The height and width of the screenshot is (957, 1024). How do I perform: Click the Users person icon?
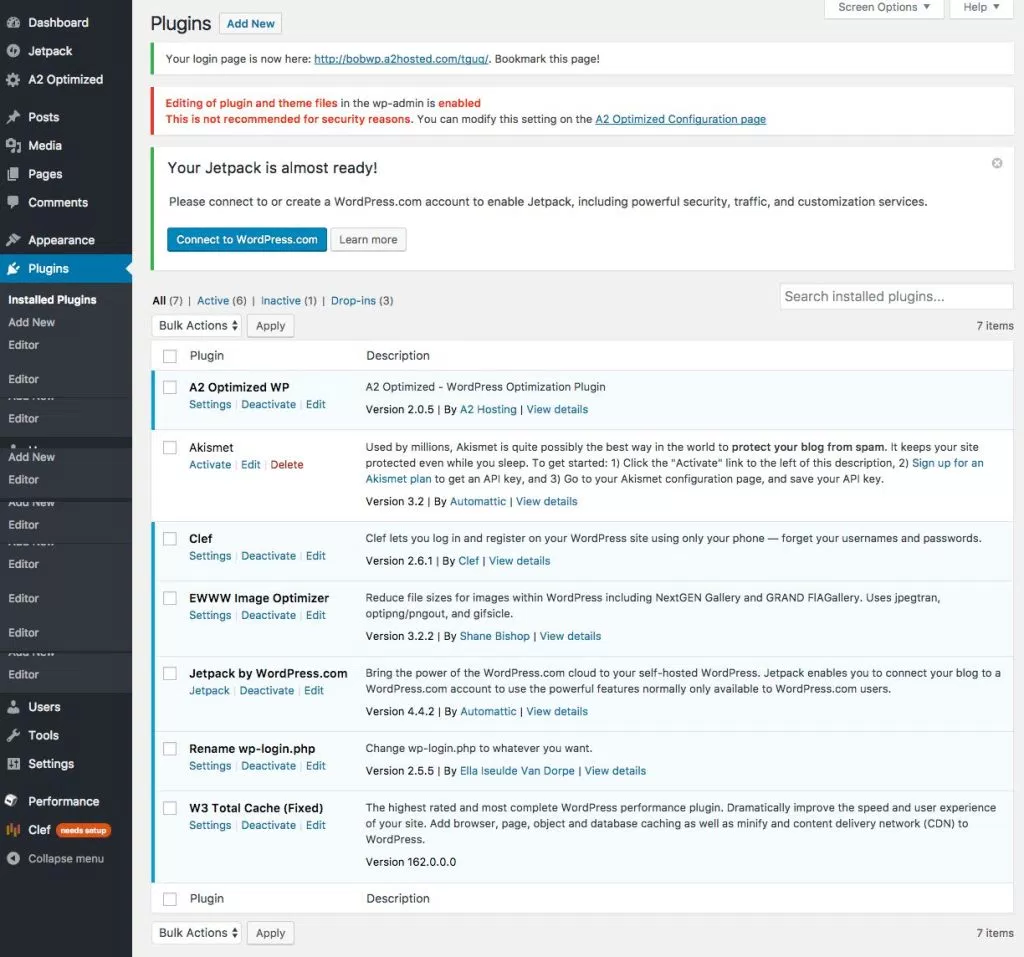pyautogui.click(x=13, y=707)
